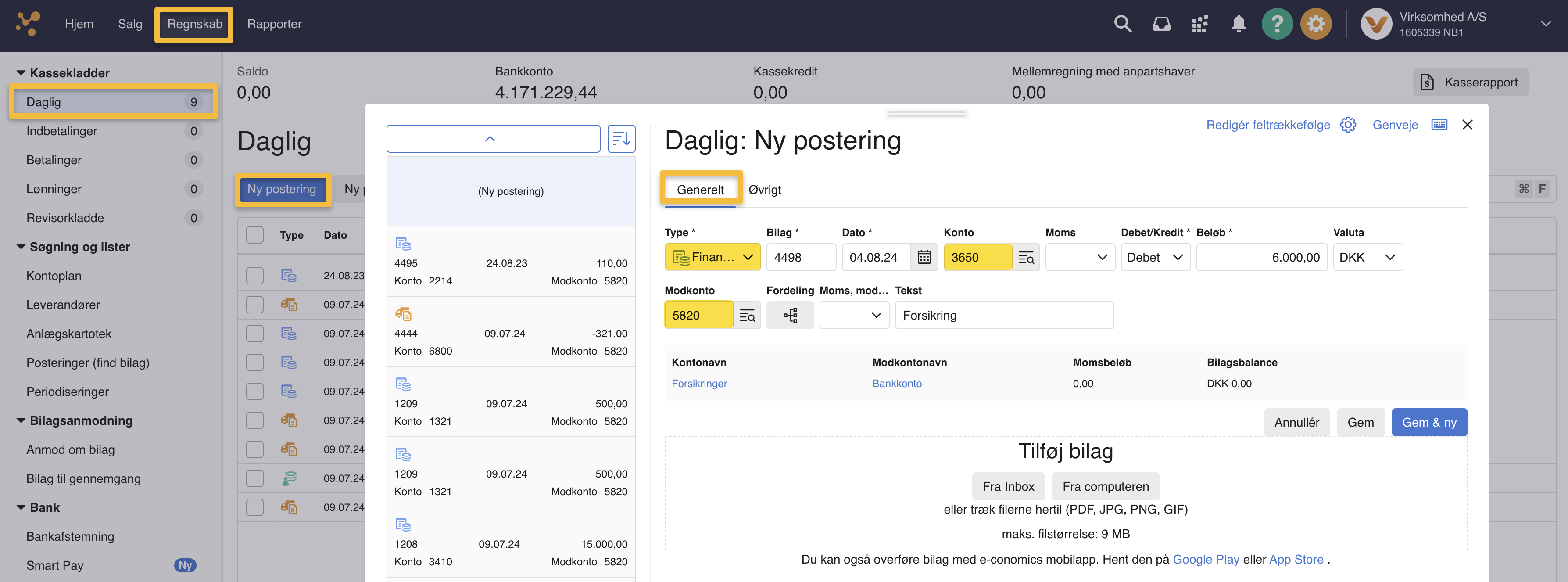
Task: Open the Debet/Kredit dropdown
Action: tap(1155, 257)
